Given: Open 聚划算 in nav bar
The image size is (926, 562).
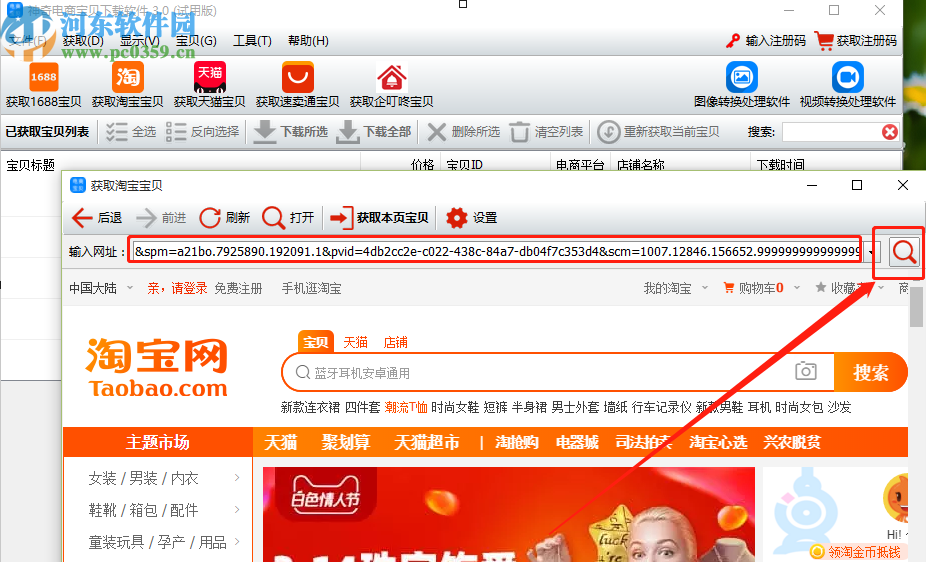Looking at the screenshot, I should click(345, 442).
